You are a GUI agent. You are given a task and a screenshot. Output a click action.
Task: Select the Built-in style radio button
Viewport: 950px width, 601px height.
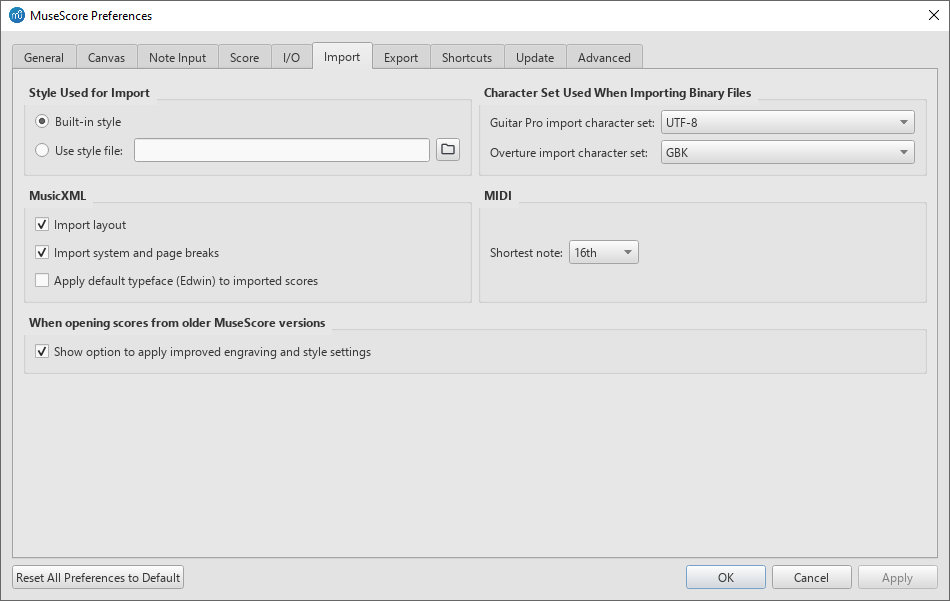tap(41, 121)
